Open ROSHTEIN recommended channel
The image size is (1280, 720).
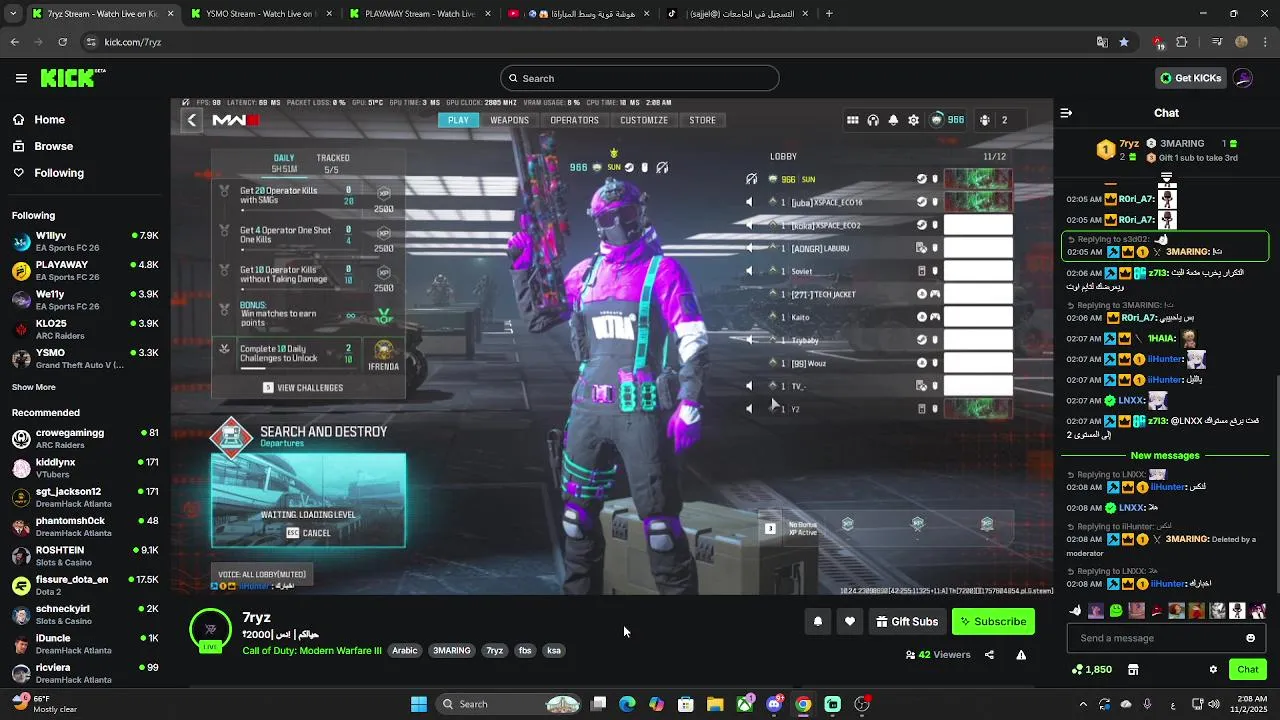pos(84,555)
